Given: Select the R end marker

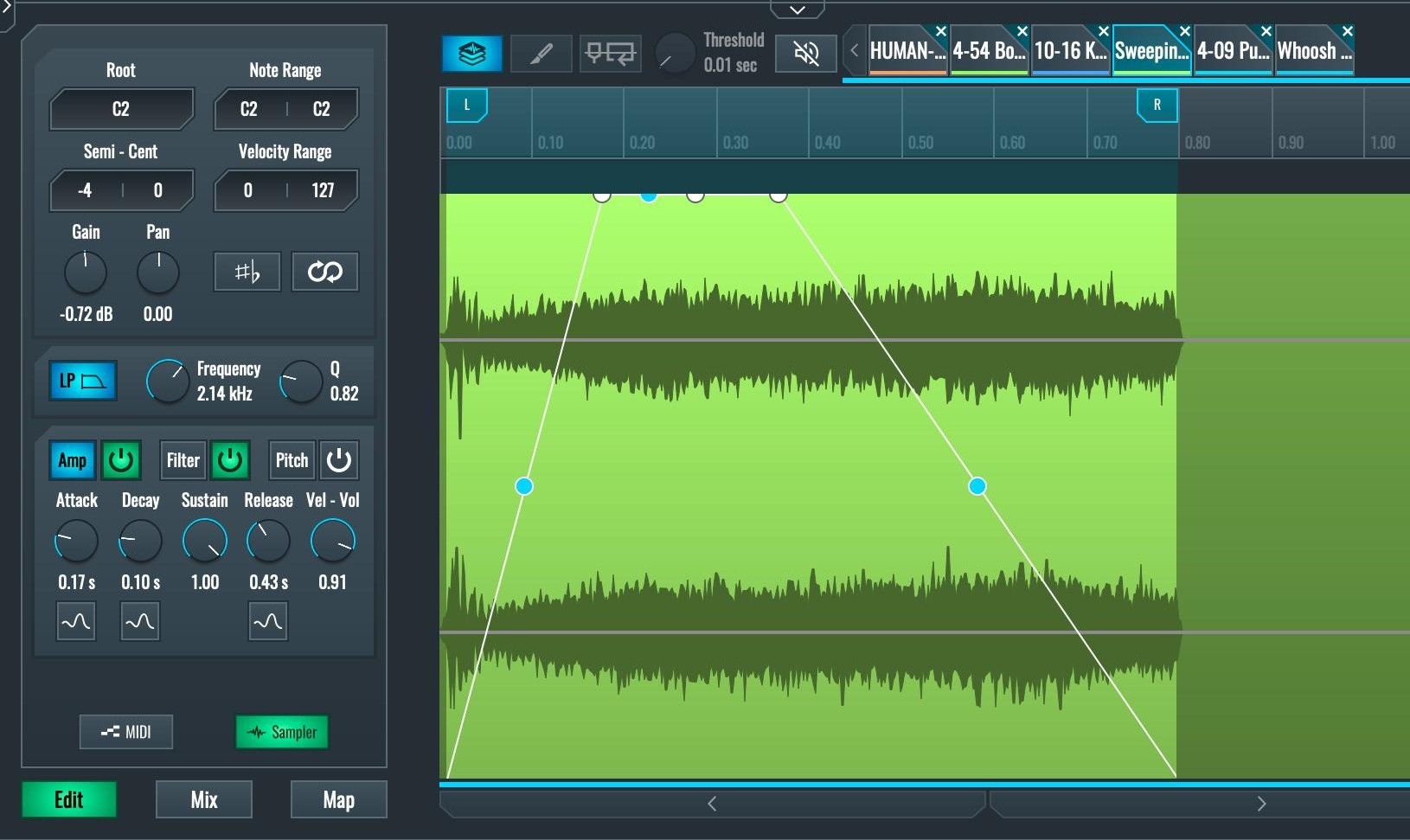Looking at the screenshot, I should tap(1157, 106).
